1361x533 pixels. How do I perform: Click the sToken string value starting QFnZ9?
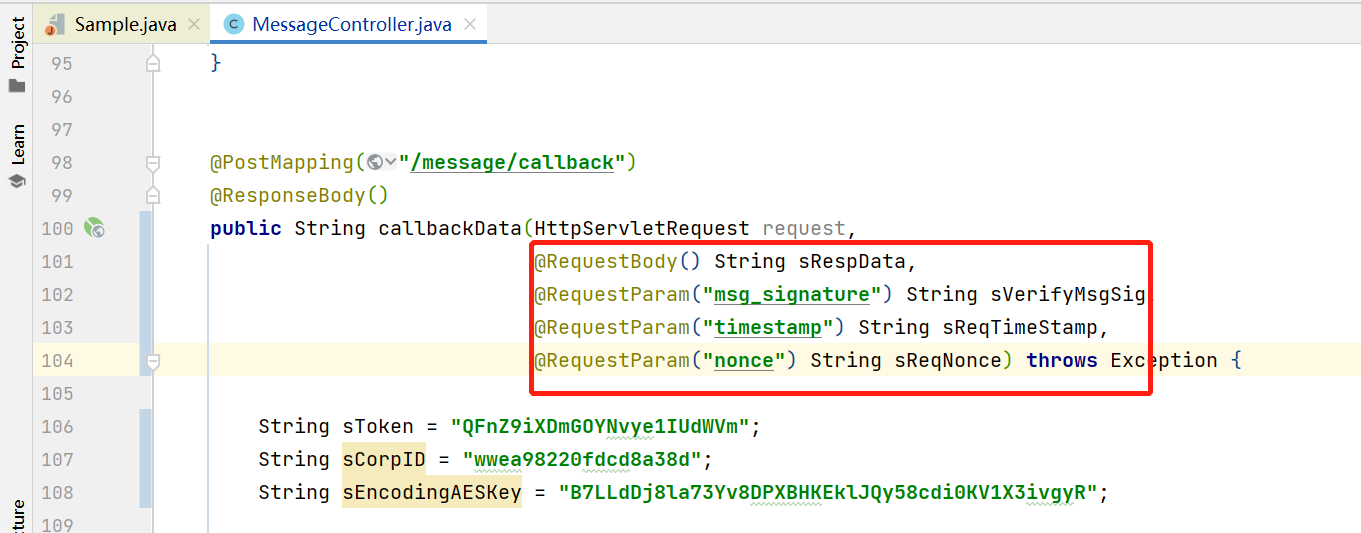(x=600, y=426)
